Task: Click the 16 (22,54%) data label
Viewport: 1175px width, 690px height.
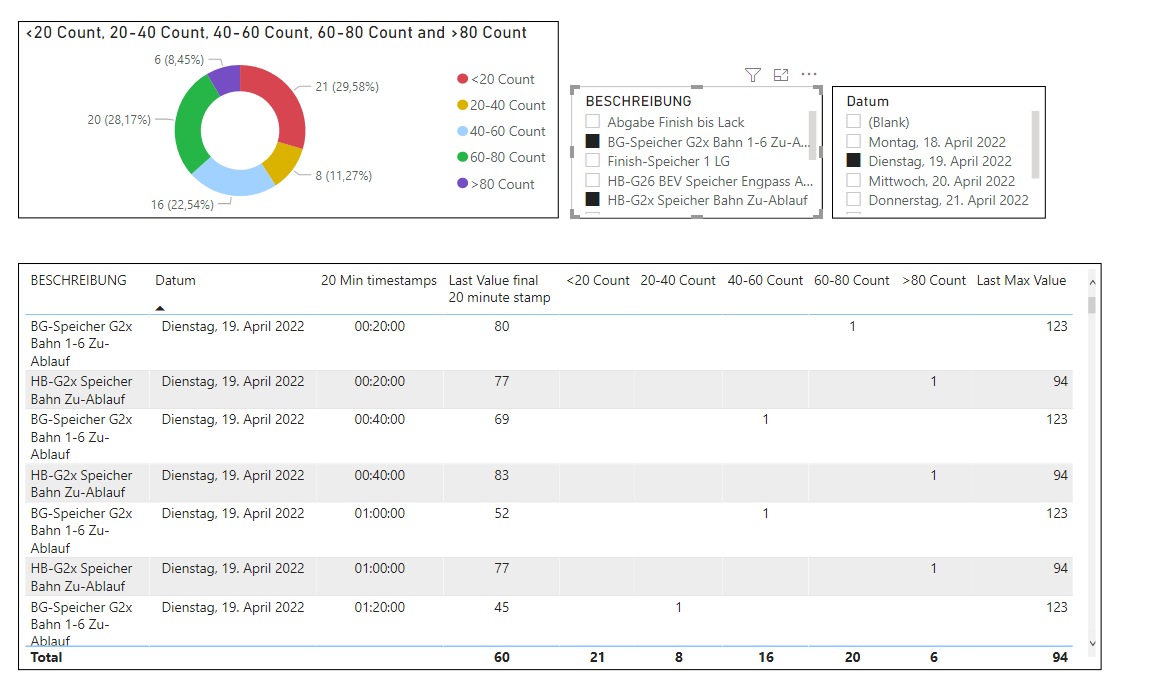Action: click(182, 205)
